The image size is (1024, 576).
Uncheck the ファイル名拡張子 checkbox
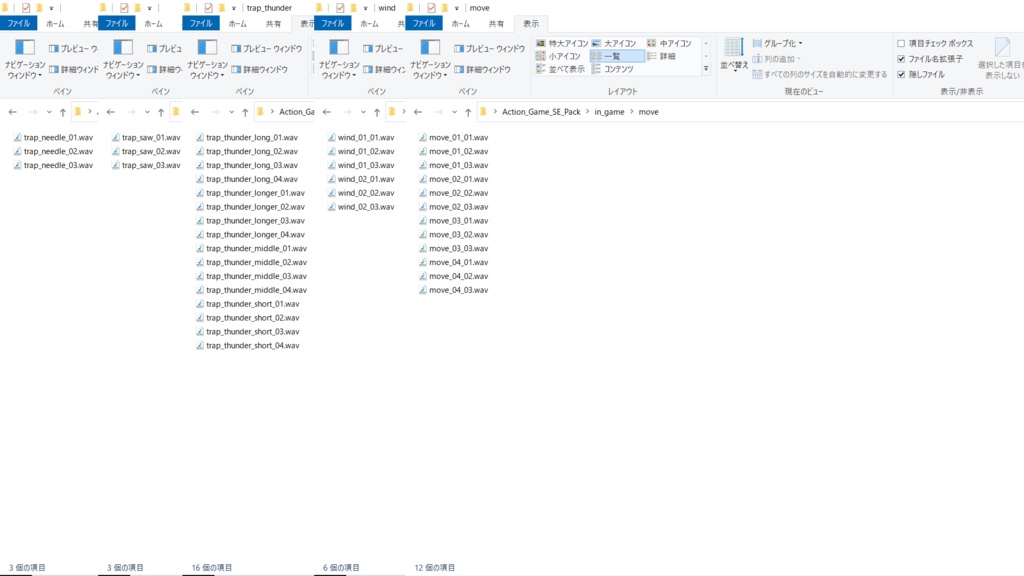point(901,59)
